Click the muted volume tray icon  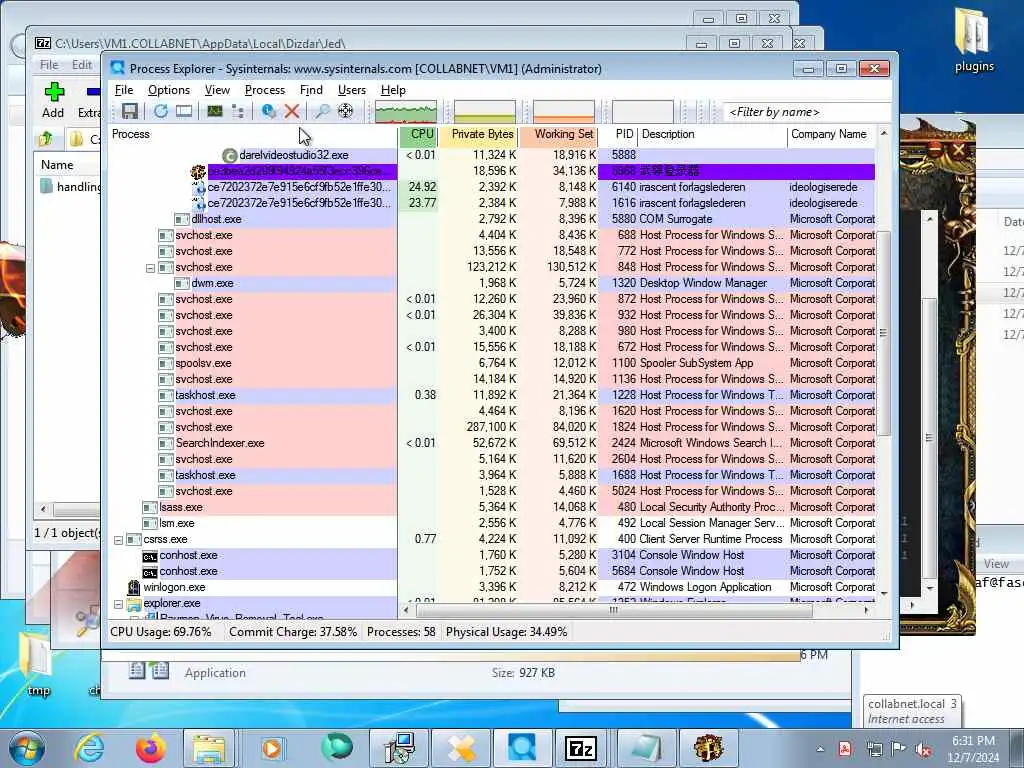923,749
